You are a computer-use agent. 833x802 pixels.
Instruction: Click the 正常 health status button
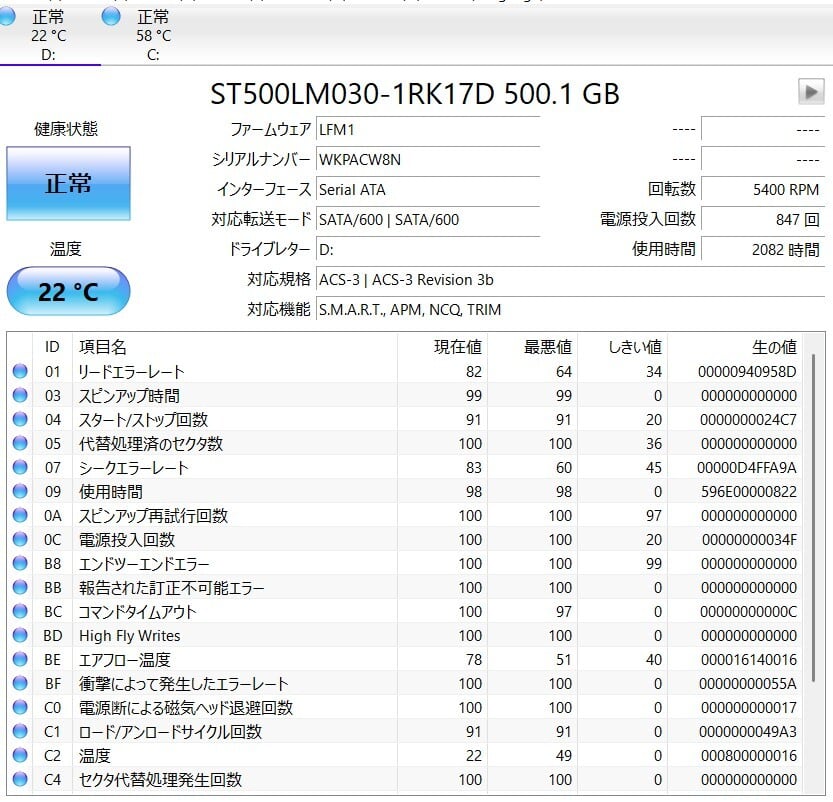click(x=68, y=184)
